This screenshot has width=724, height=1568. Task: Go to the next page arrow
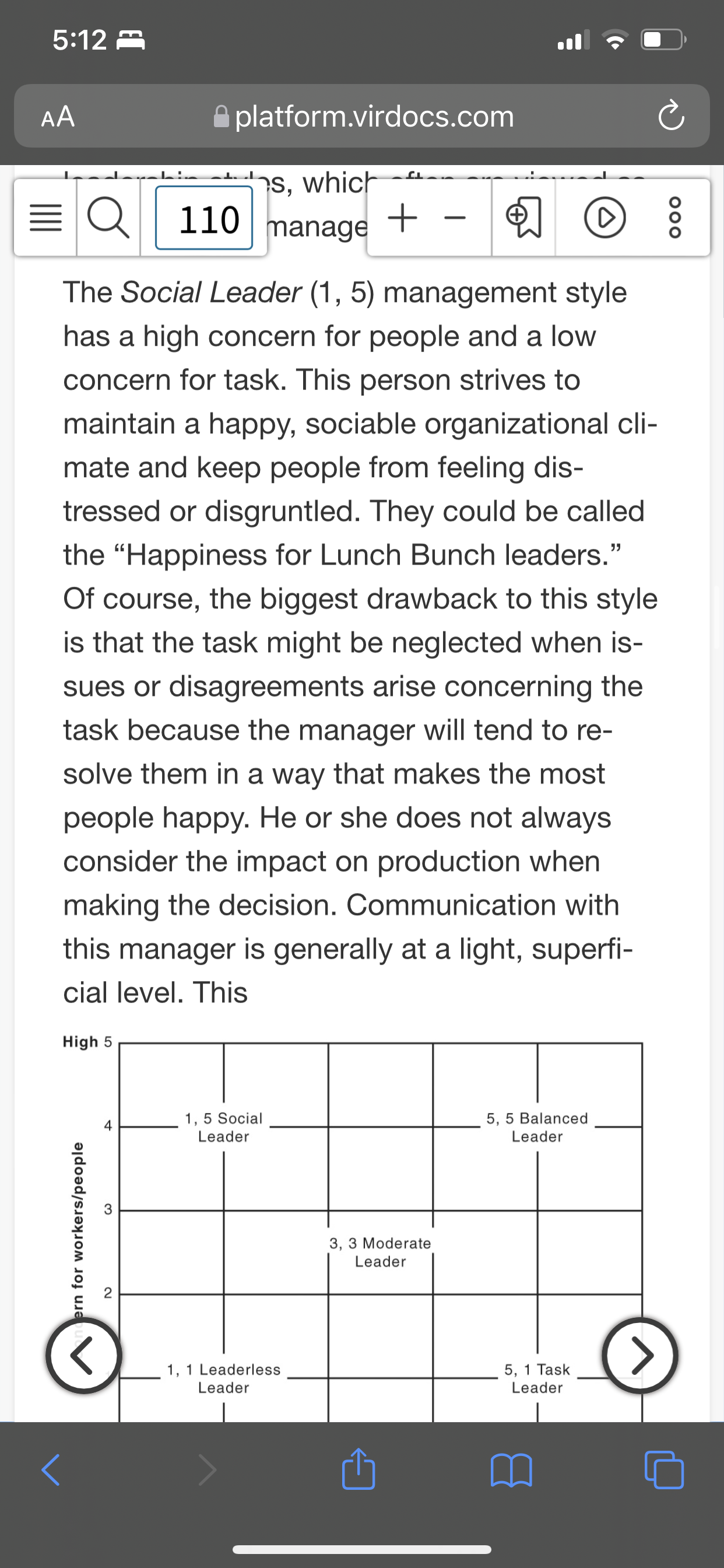[640, 1356]
